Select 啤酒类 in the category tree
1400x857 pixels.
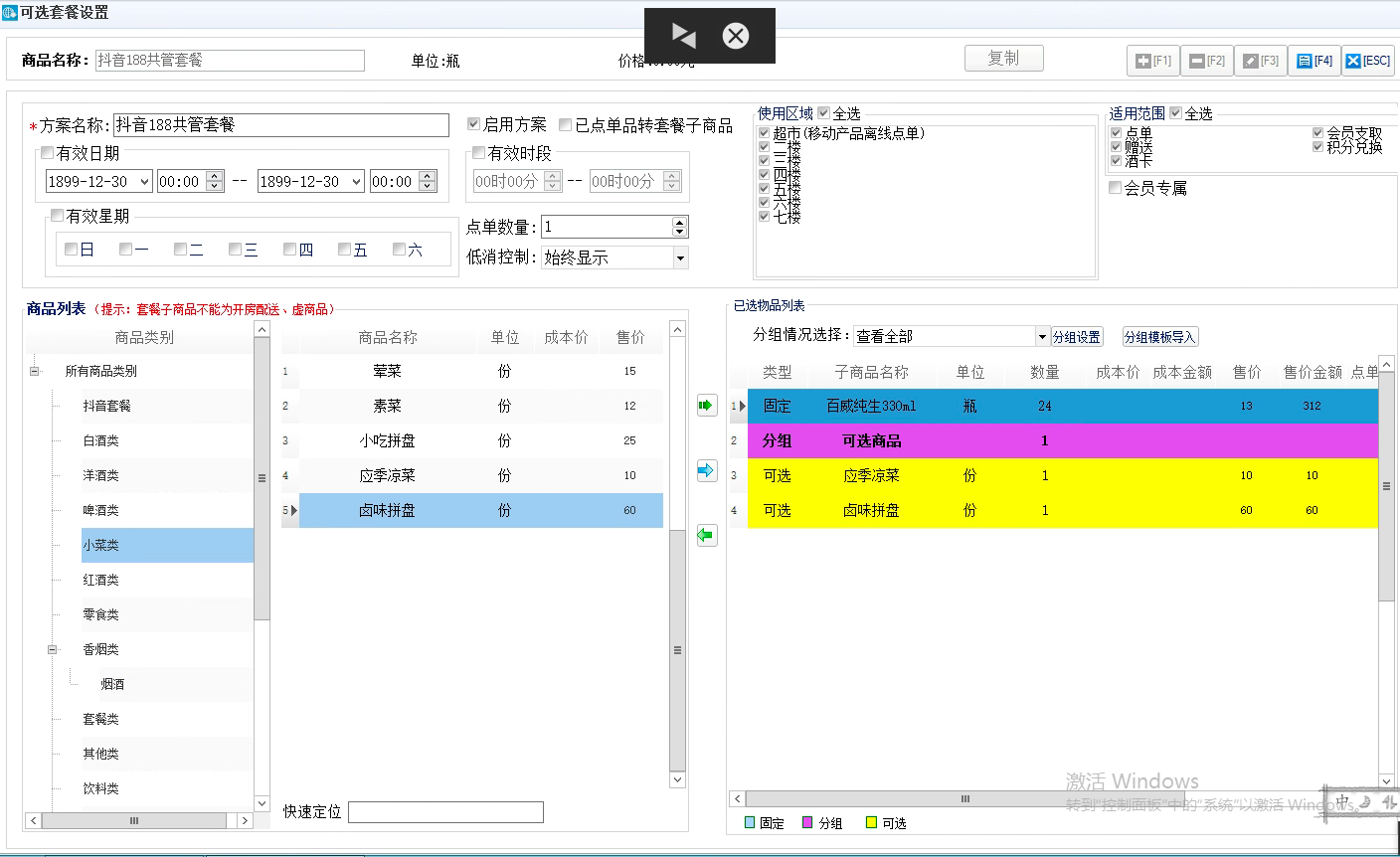[x=101, y=510]
